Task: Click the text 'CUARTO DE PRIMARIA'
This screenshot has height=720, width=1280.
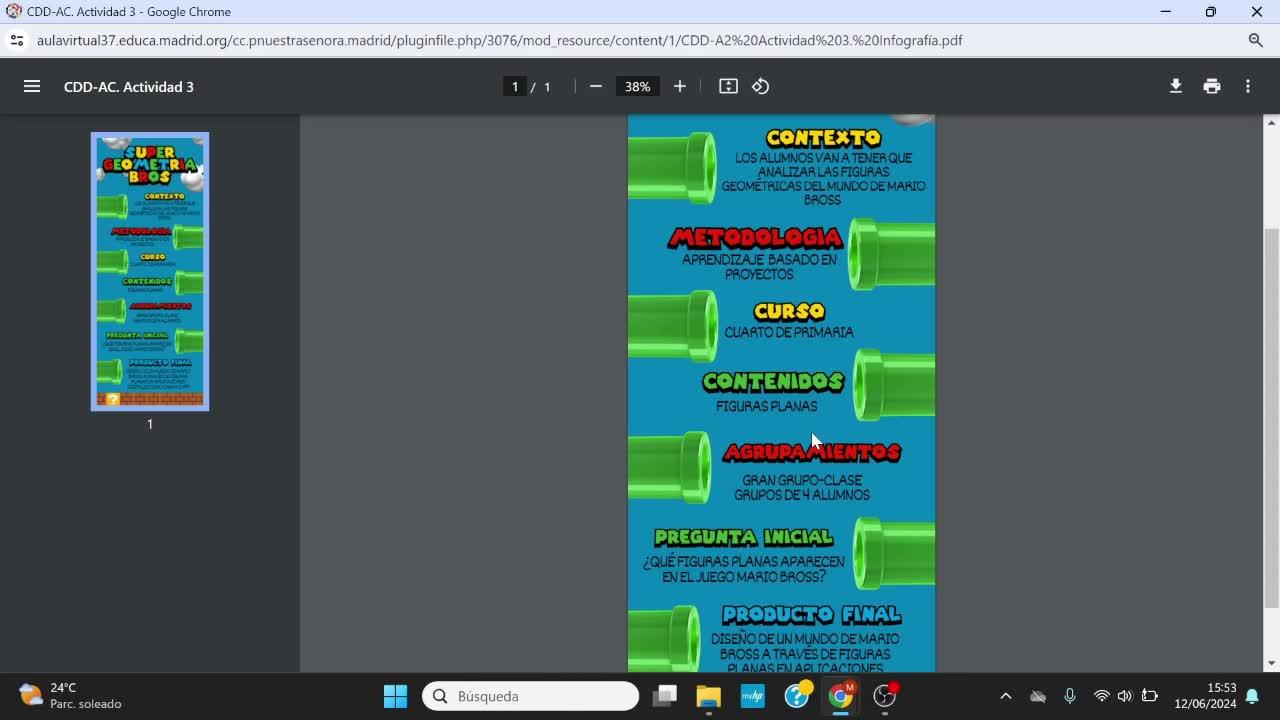Action: tap(789, 332)
